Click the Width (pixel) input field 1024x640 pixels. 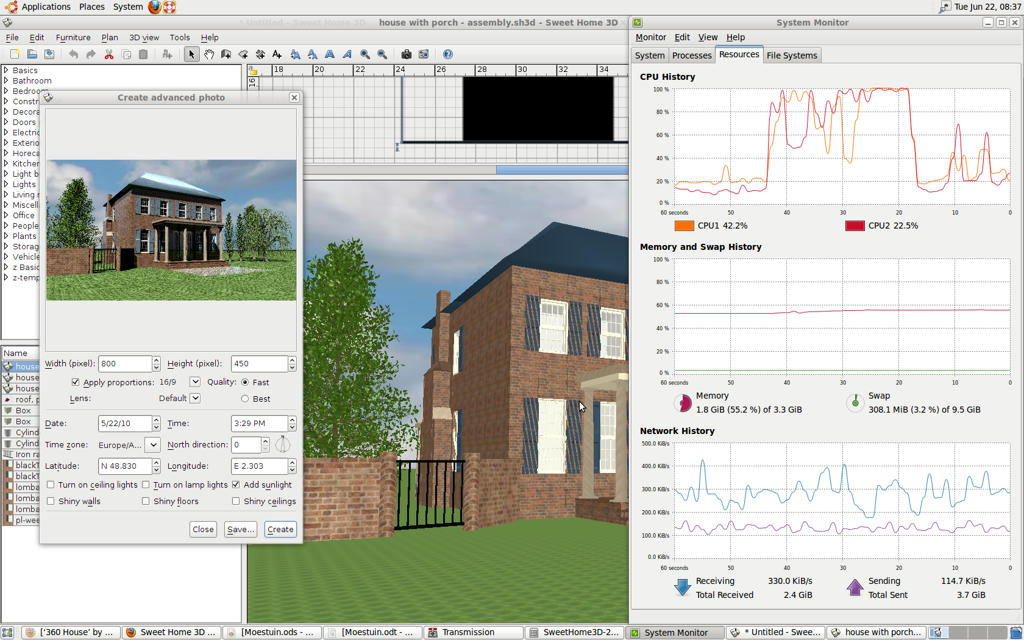pos(125,363)
